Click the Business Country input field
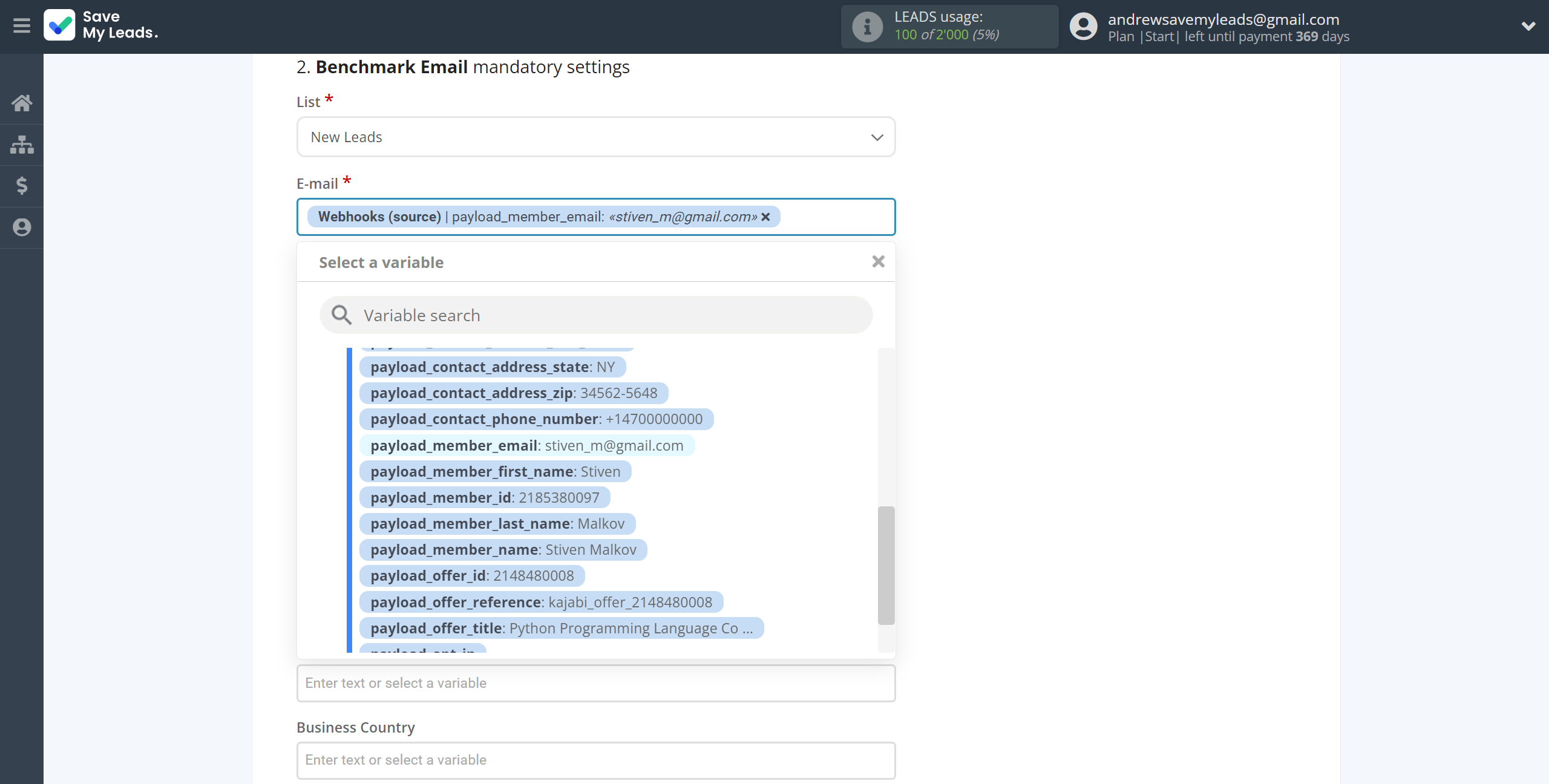This screenshot has height=784, width=1549. click(x=596, y=760)
